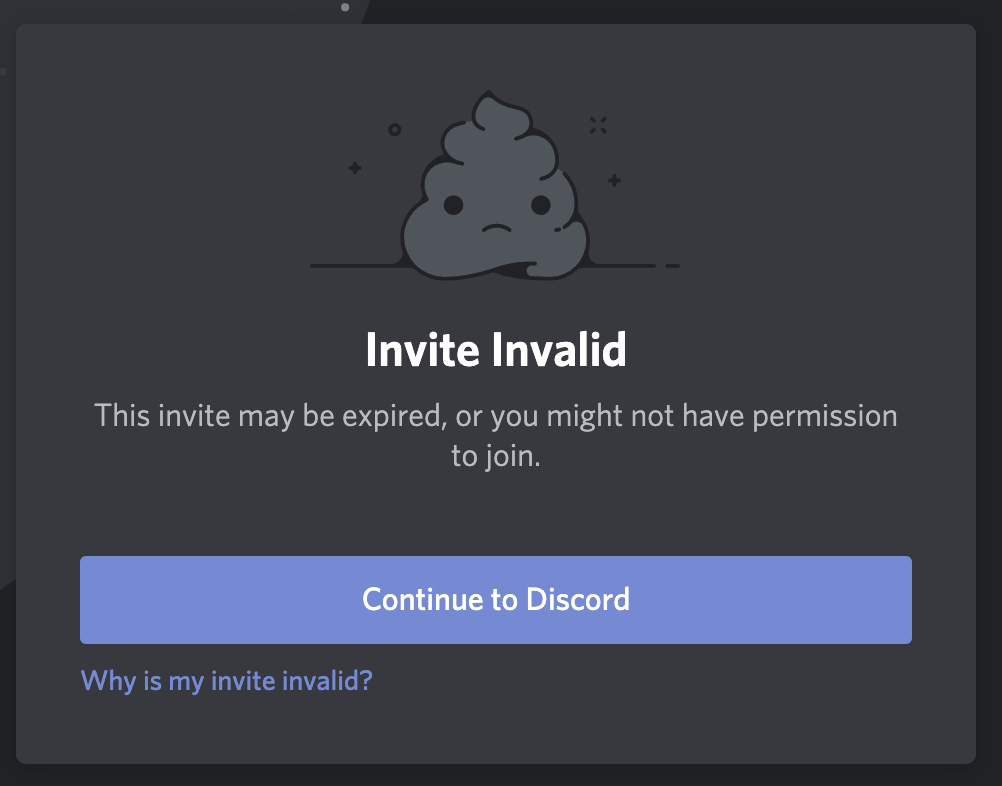Click the short dash right of the ground line
The height and width of the screenshot is (786, 1002).
672,266
